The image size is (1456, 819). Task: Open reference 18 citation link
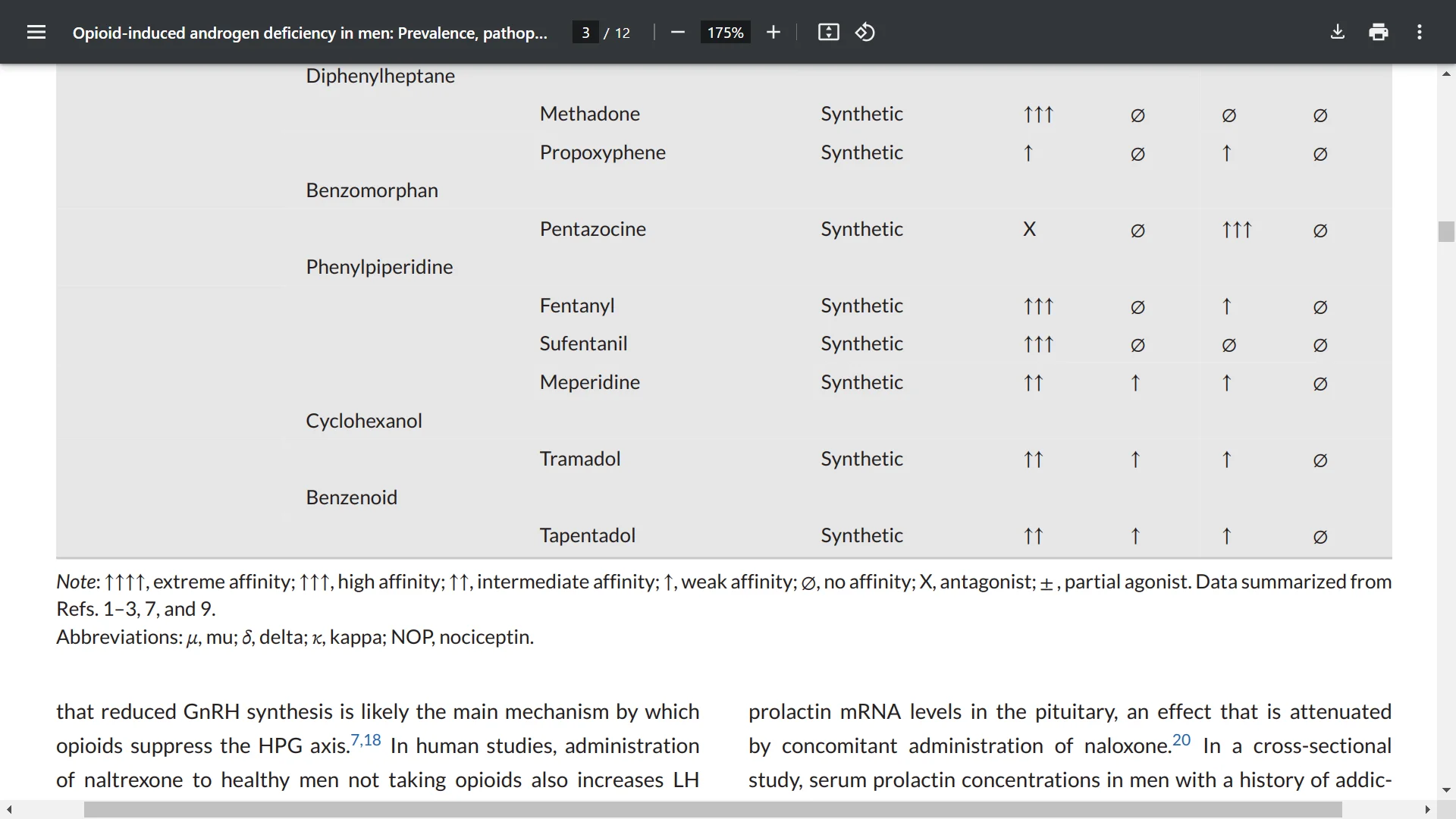coord(372,739)
